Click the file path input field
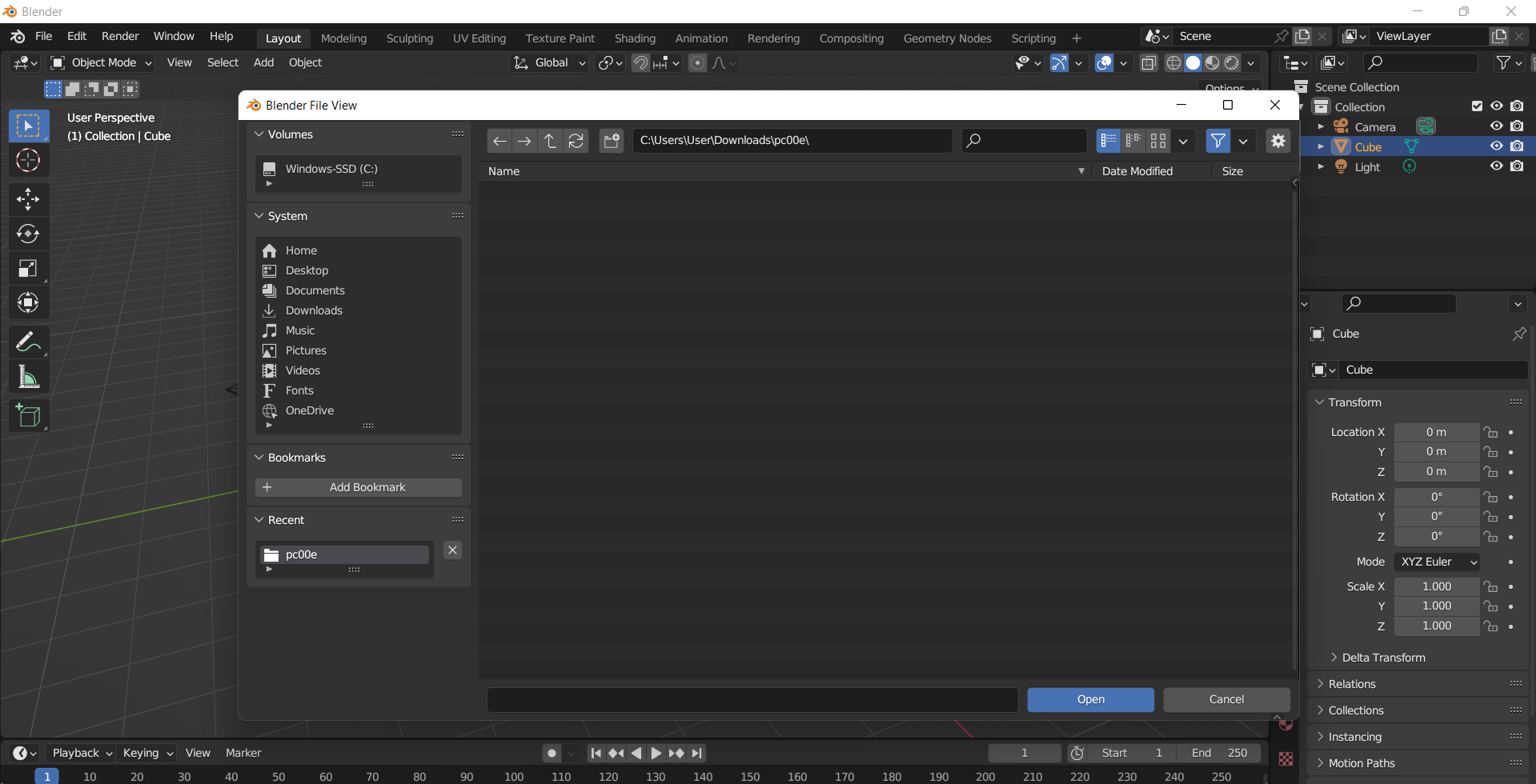This screenshot has width=1536, height=784. coord(792,141)
